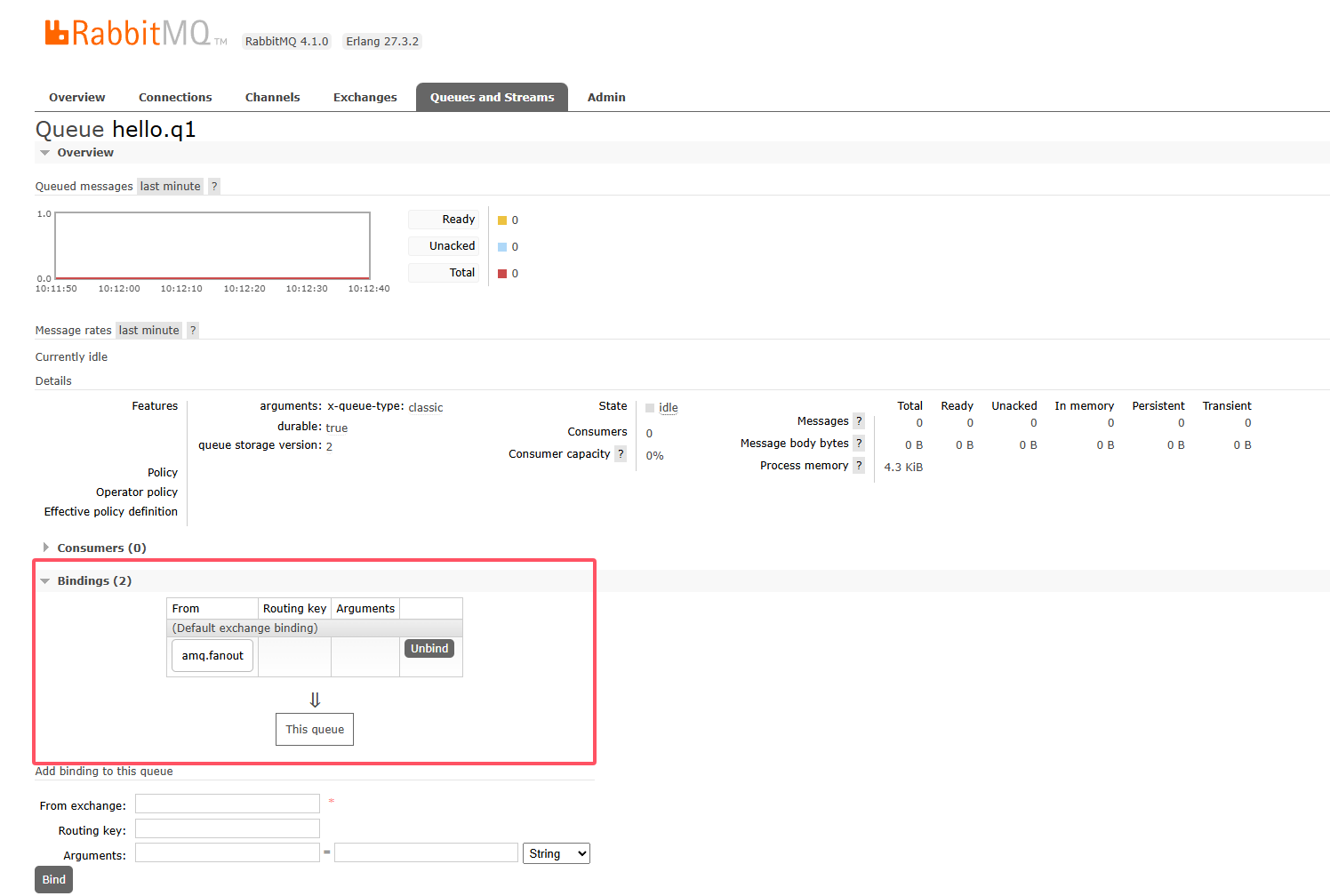Click the (Default exchange binding) row

tap(315, 628)
